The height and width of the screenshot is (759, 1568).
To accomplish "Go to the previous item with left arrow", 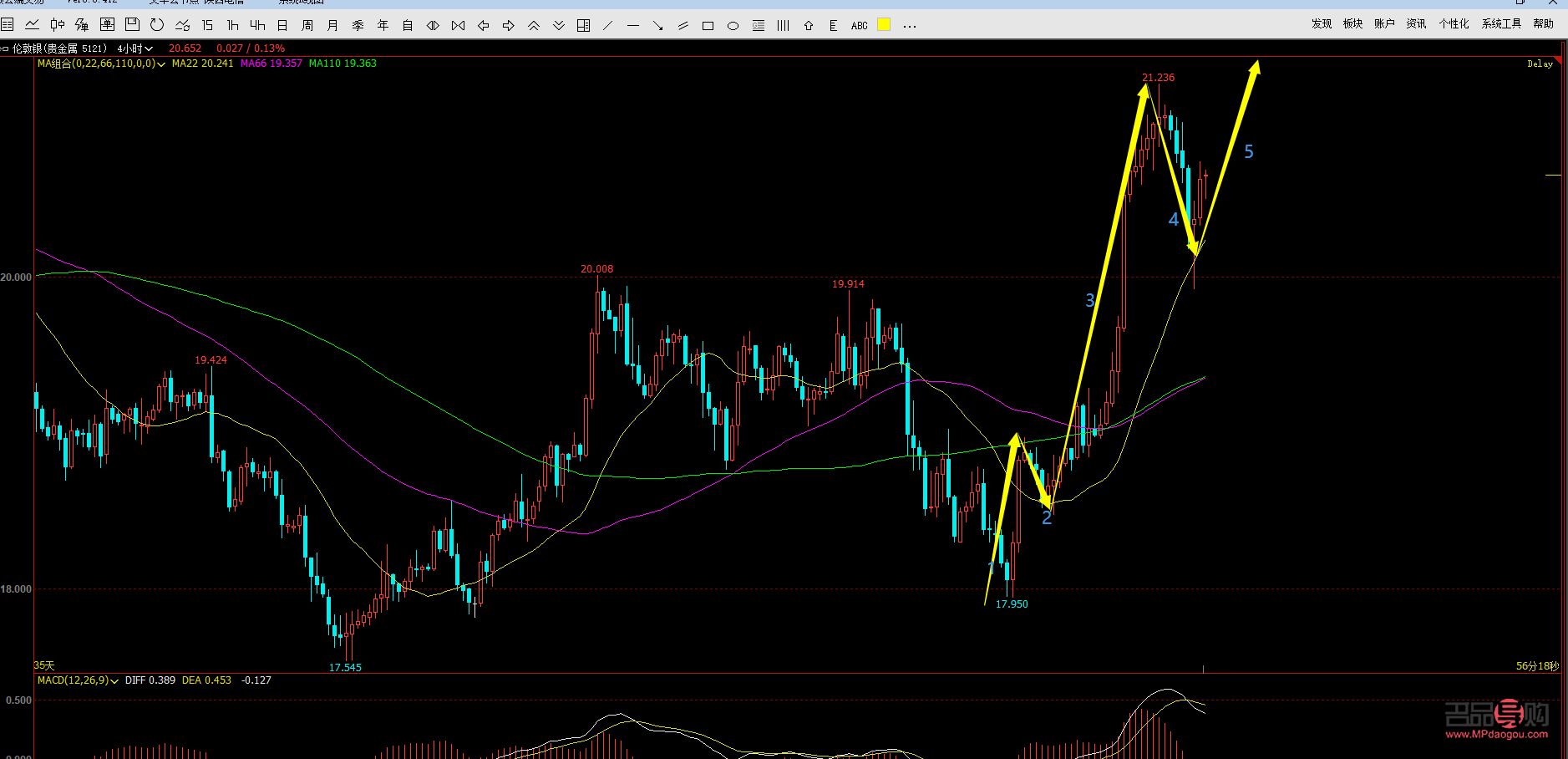I will [483, 25].
